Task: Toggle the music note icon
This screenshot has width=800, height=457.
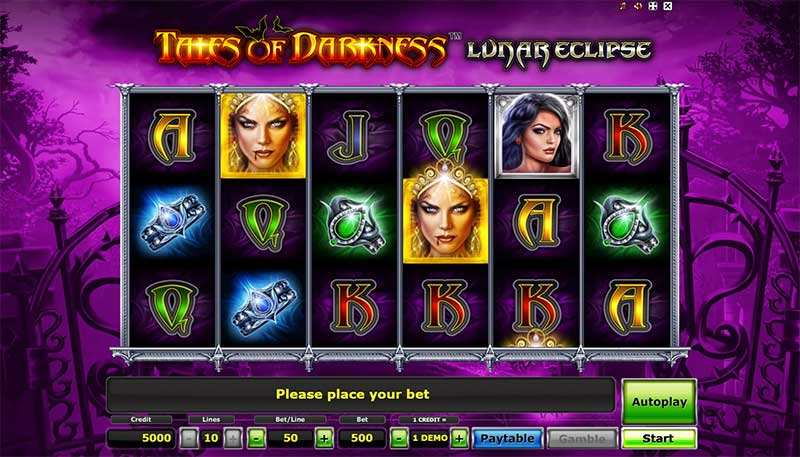Action: tap(622, 6)
